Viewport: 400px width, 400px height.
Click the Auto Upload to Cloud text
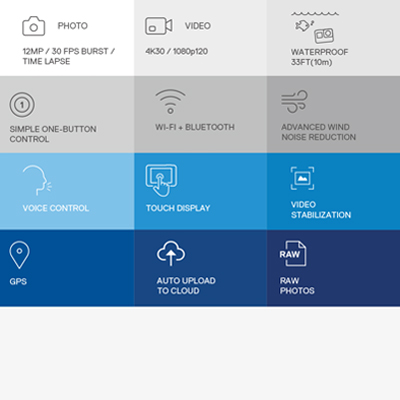tap(186, 285)
